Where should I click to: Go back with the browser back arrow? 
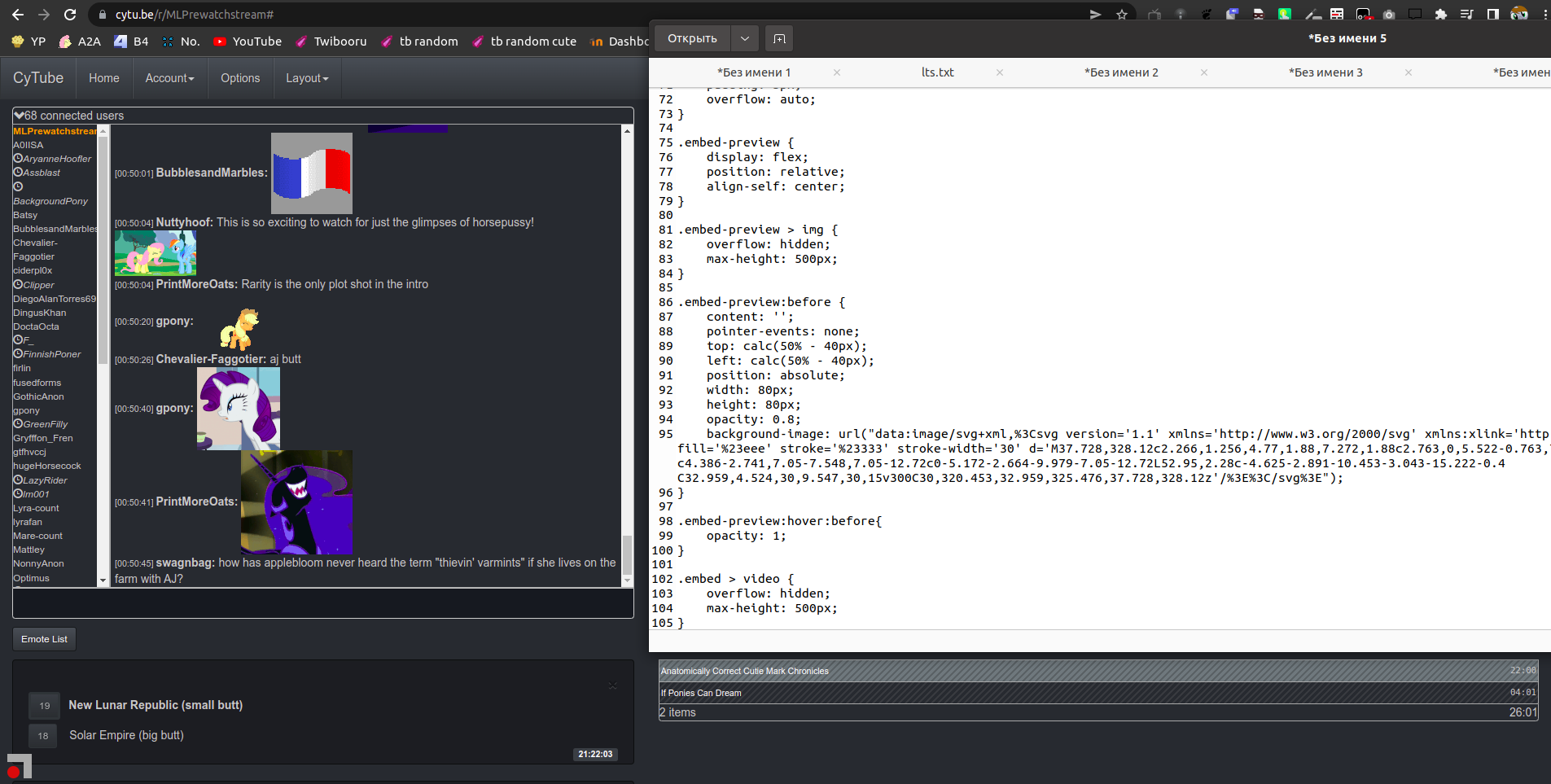click(17, 15)
